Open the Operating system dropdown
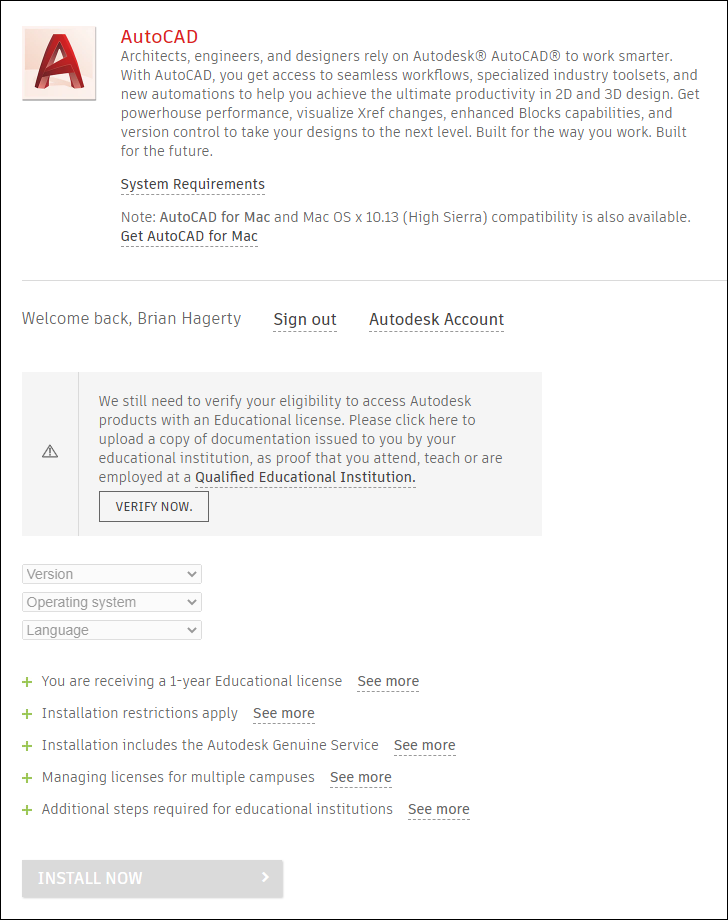Screen dimensions: 728x920 click(112, 602)
